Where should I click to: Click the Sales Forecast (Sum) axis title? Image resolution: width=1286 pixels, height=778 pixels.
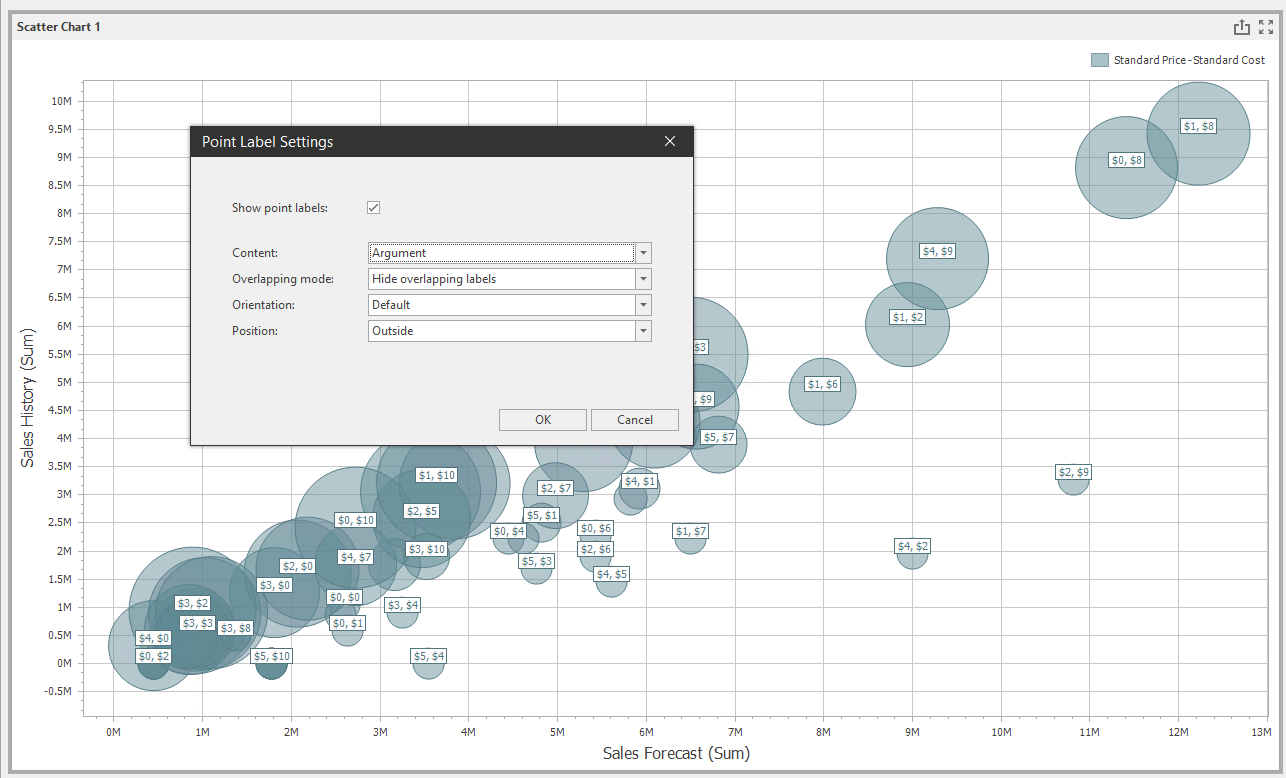tap(676, 753)
